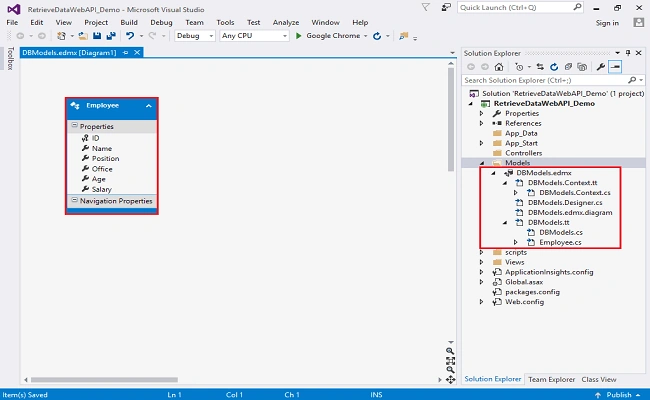Collapse the Properties section of Employee
Image resolution: width=650 pixels, height=400 pixels.
pyautogui.click(x=74, y=126)
